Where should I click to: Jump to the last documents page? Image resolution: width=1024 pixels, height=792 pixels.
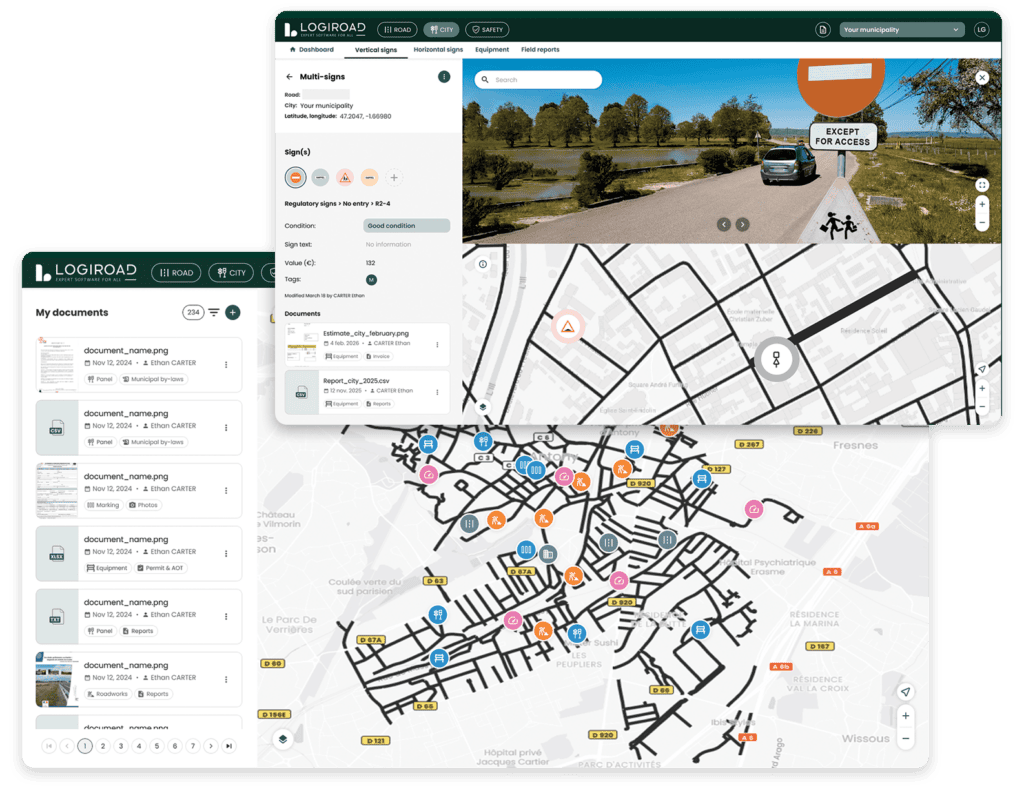click(229, 746)
